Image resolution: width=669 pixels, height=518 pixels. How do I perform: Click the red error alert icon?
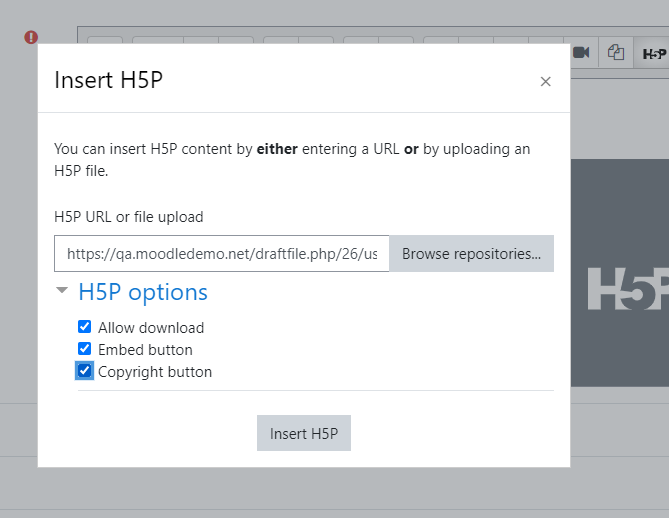click(x=31, y=37)
